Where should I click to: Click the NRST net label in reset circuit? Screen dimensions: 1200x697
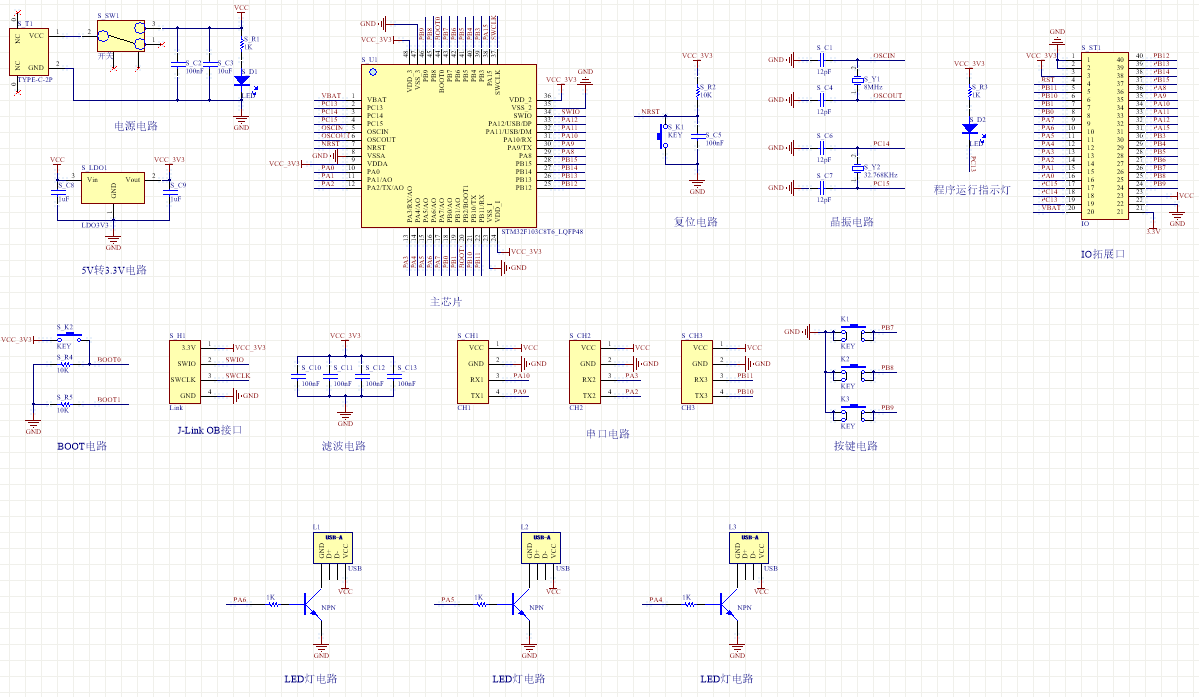pos(650,112)
